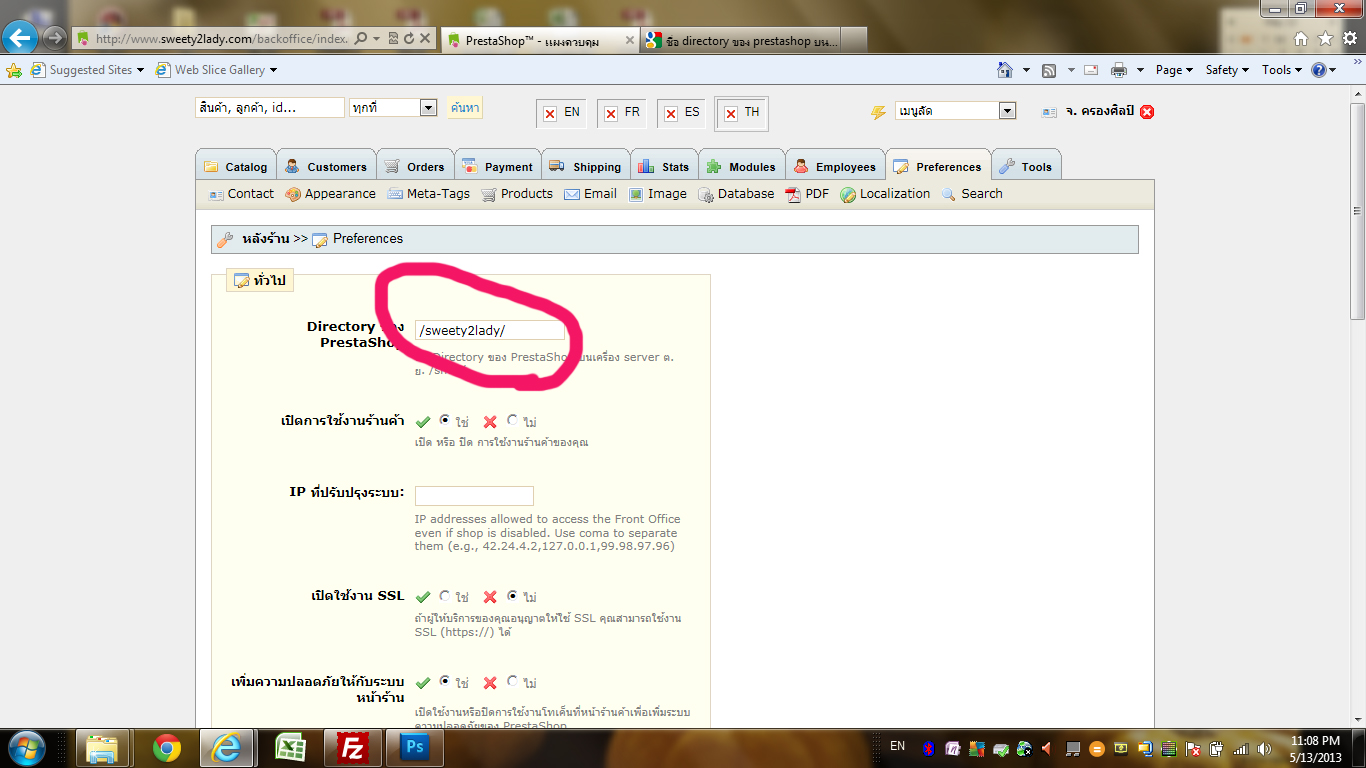Click the browser Forward button
The image size is (1366, 768).
click(x=55, y=38)
